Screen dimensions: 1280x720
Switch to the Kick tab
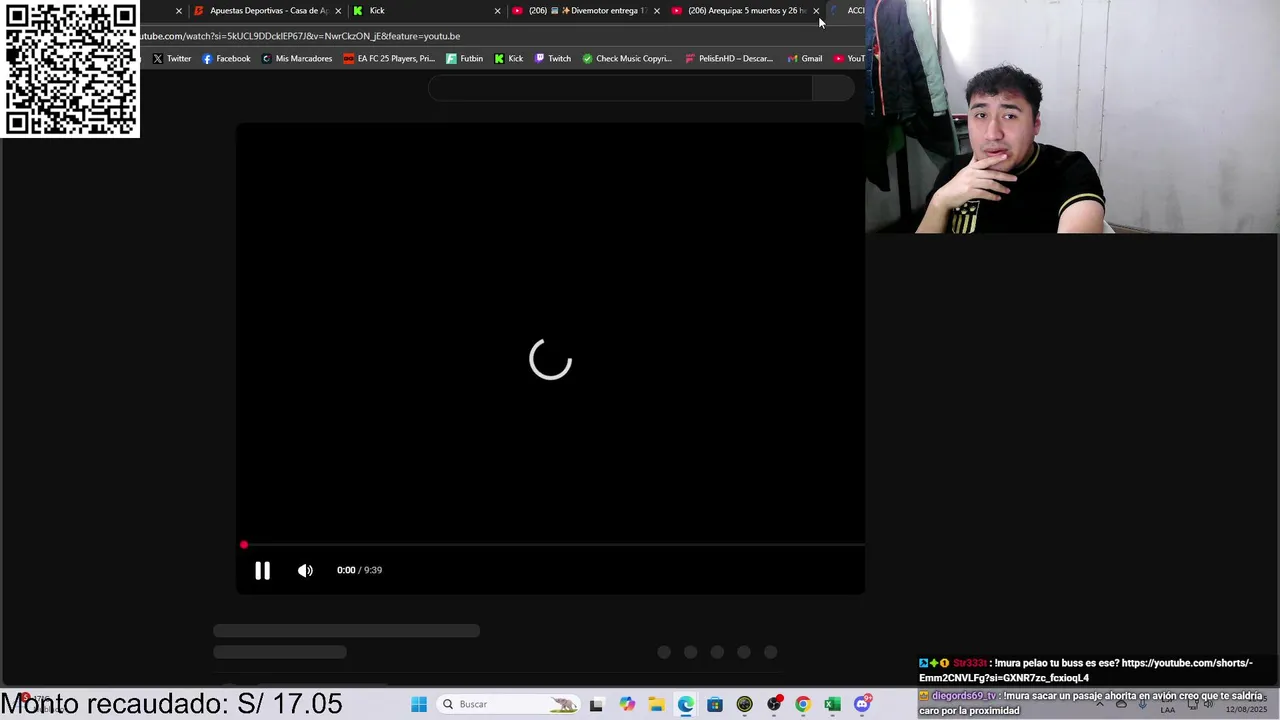tap(425, 11)
